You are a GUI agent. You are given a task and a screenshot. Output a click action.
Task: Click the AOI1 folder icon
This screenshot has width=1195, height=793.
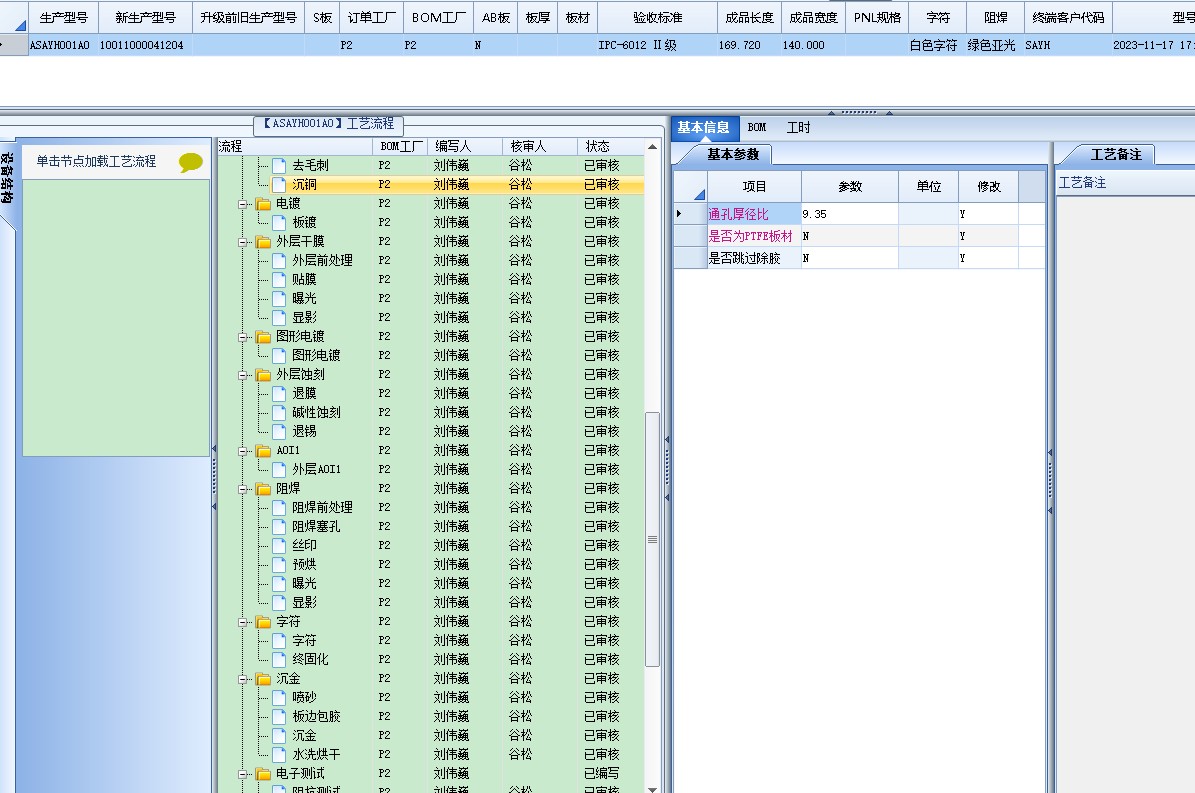(x=264, y=451)
